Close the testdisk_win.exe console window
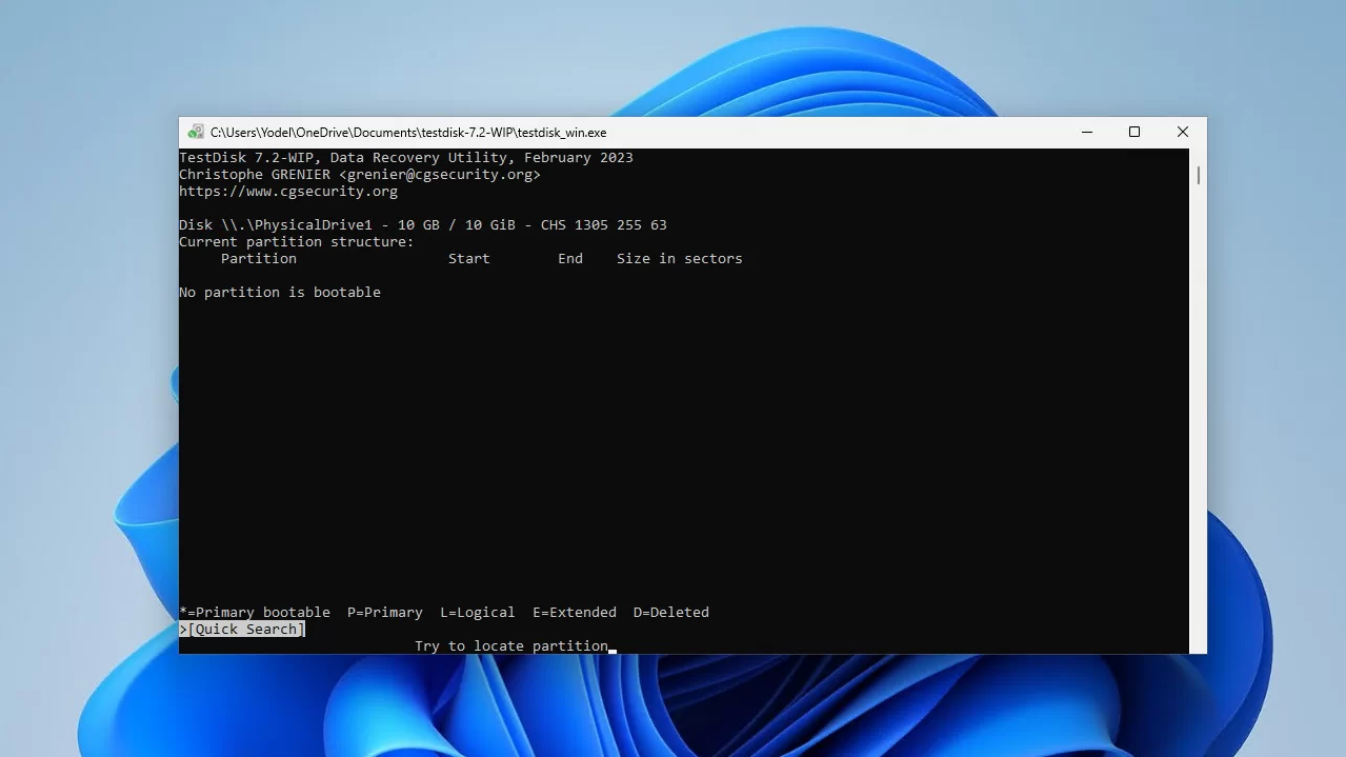The image size is (1346, 757). point(1182,132)
